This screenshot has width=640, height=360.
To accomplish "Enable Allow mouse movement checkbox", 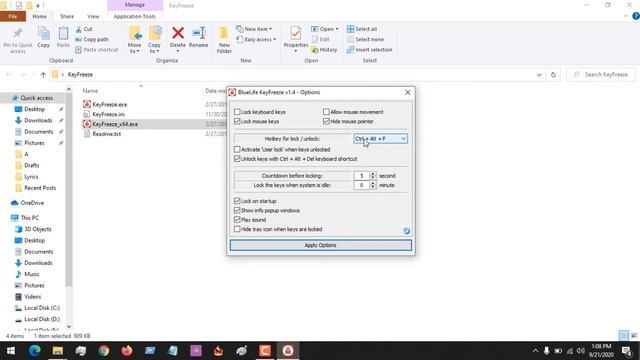I will 326,112.
